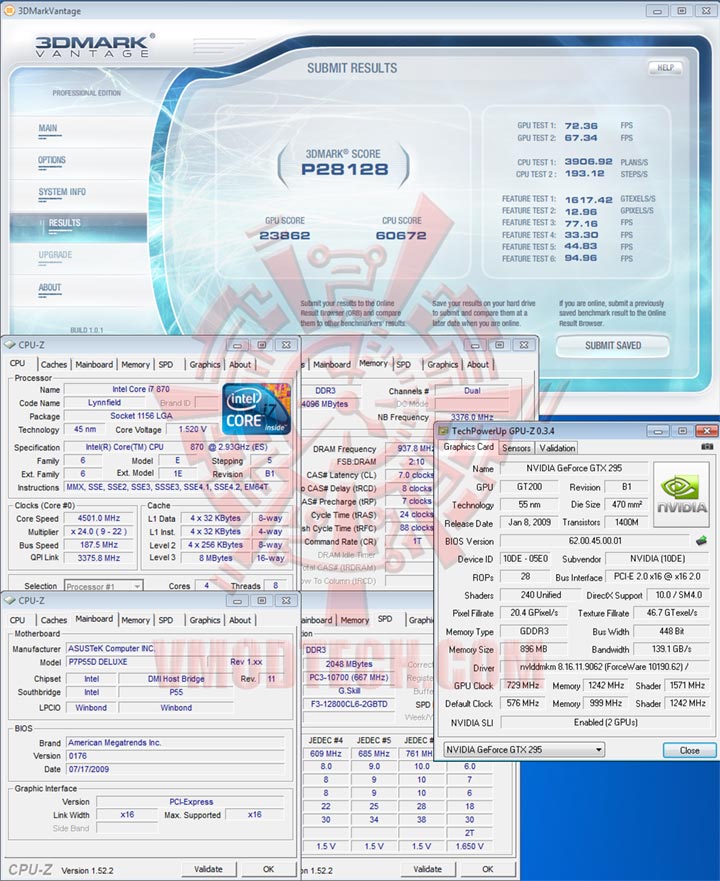
Task: Click the Core Speed value 4501.0 MHz
Action: point(99,518)
